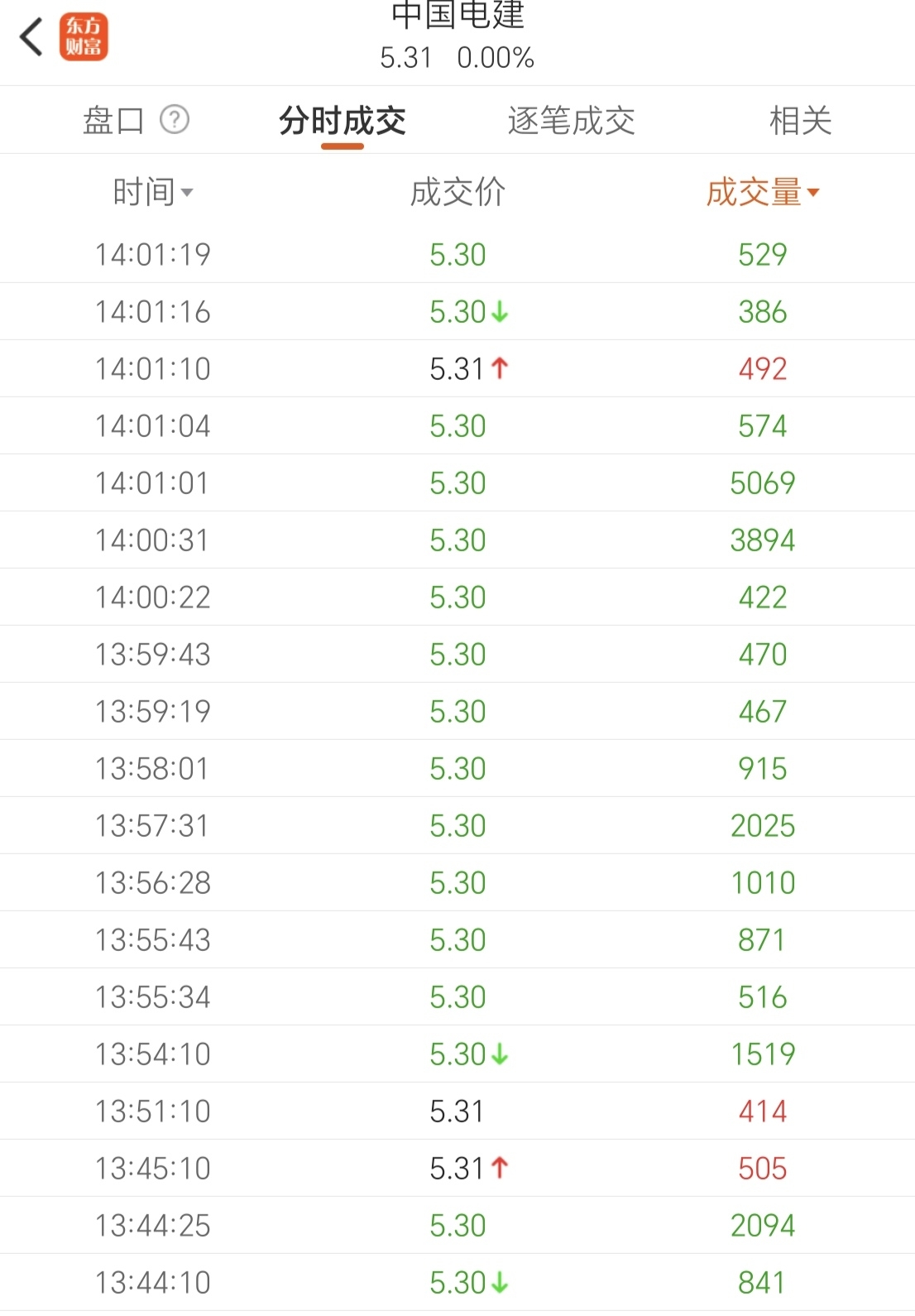Sort by 成交量 column dropdown
The image size is (915, 1316).
(762, 193)
